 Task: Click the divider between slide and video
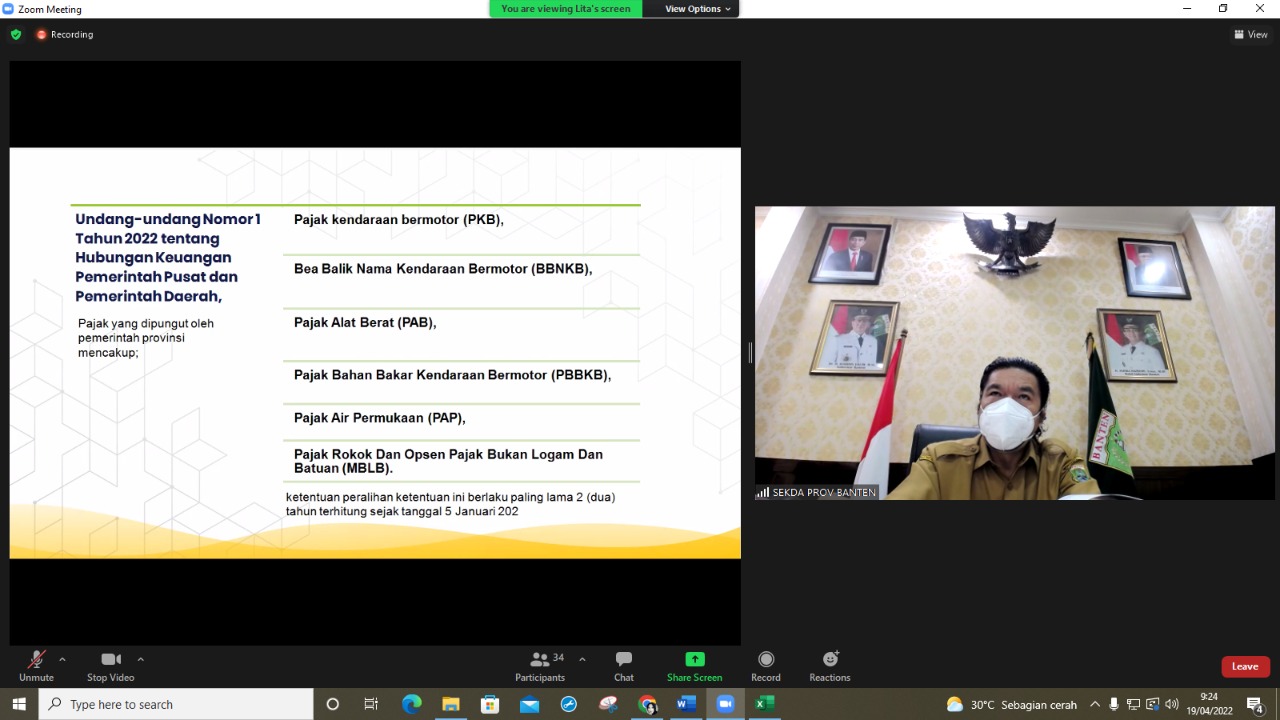tap(750, 352)
